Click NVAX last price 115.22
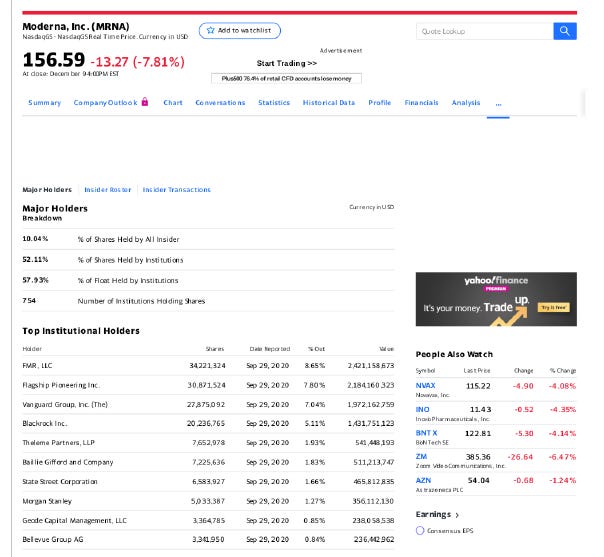Screen dimensions: 604x557 pos(478,386)
